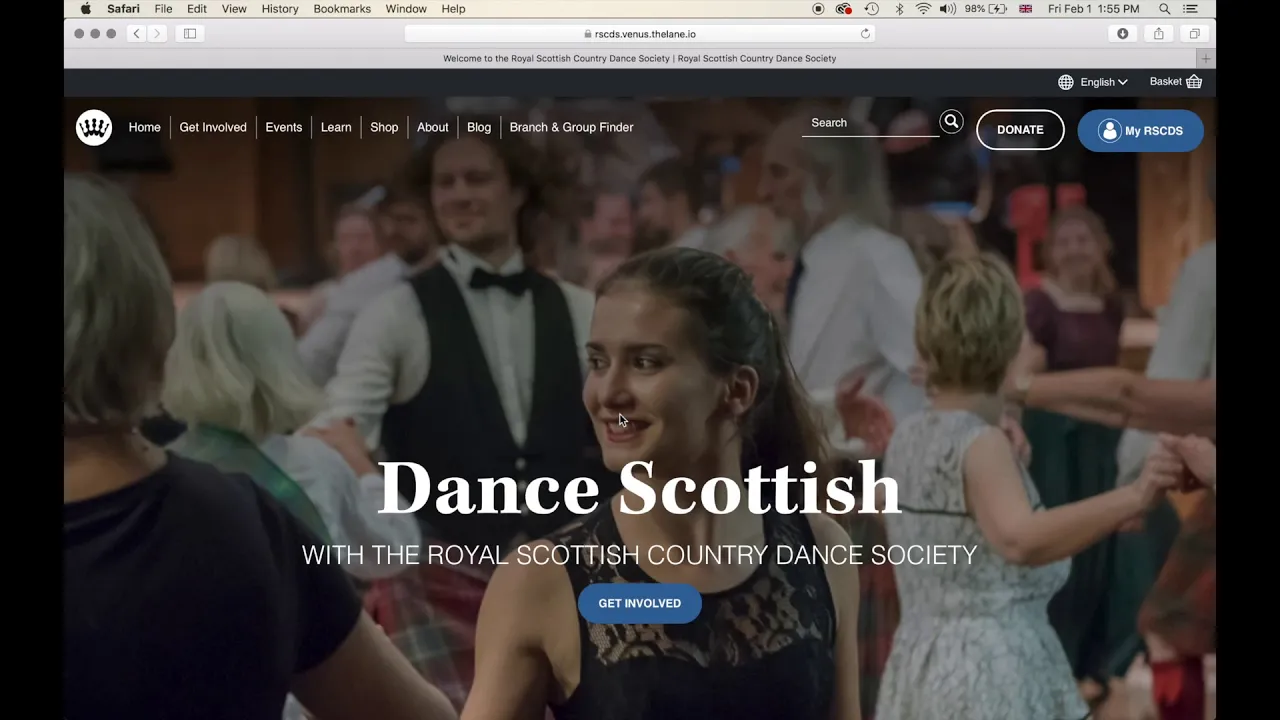Open the About nav link
The width and height of the screenshot is (1280, 720).
coord(433,127)
